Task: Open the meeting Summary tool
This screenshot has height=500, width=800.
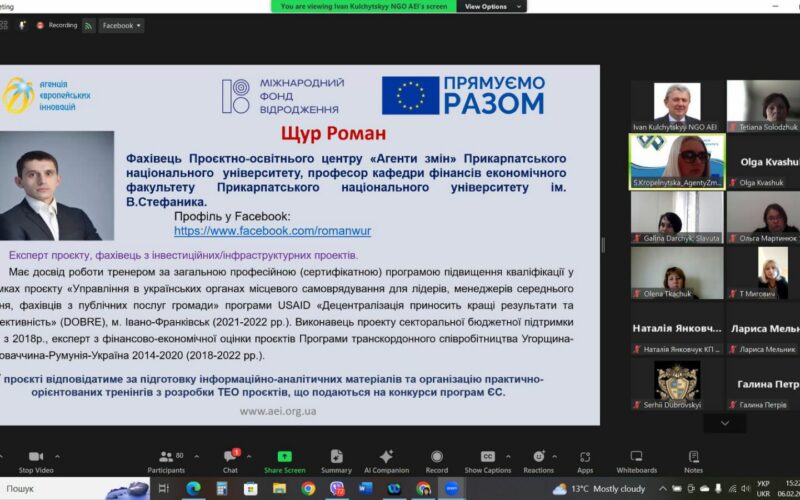Action: tap(336, 459)
